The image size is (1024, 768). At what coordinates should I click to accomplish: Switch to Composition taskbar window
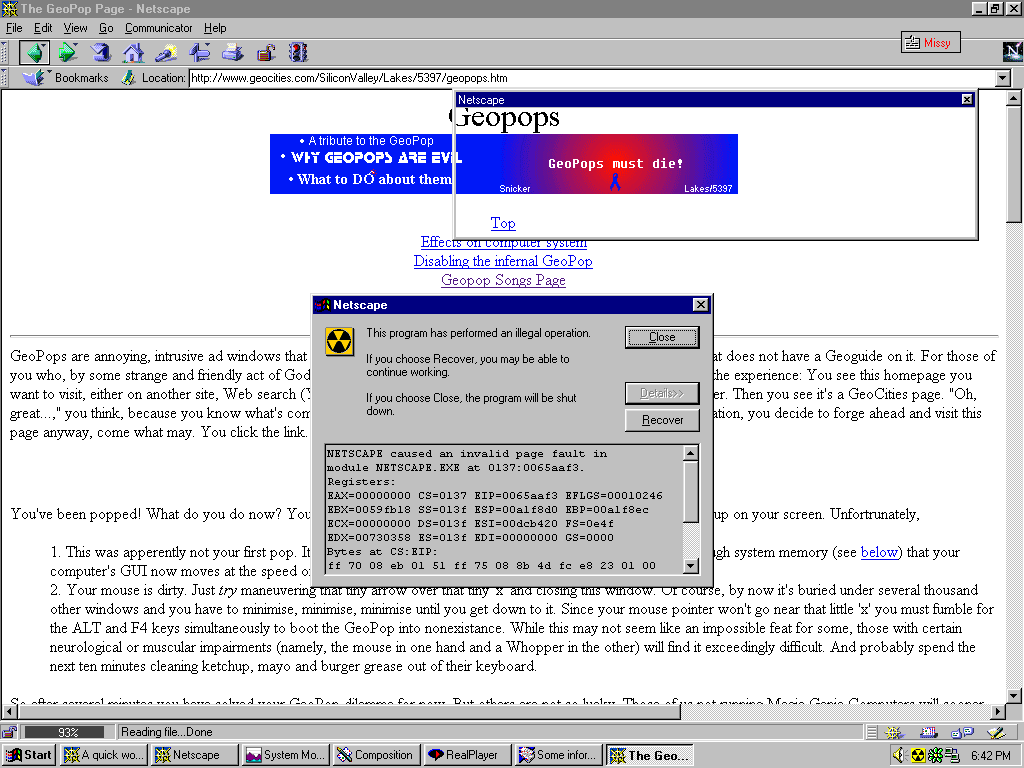coord(376,755)
